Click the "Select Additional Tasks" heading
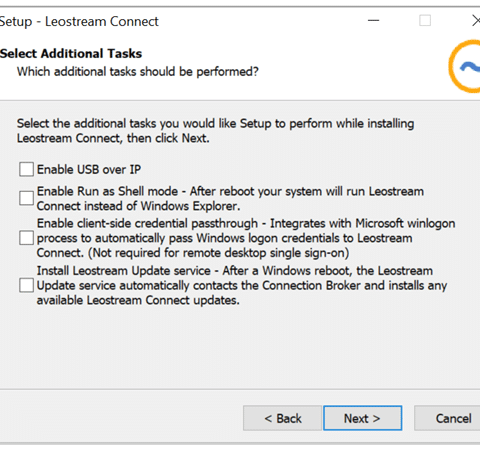This screenshot has height=449, width=480. coord(71,53)
